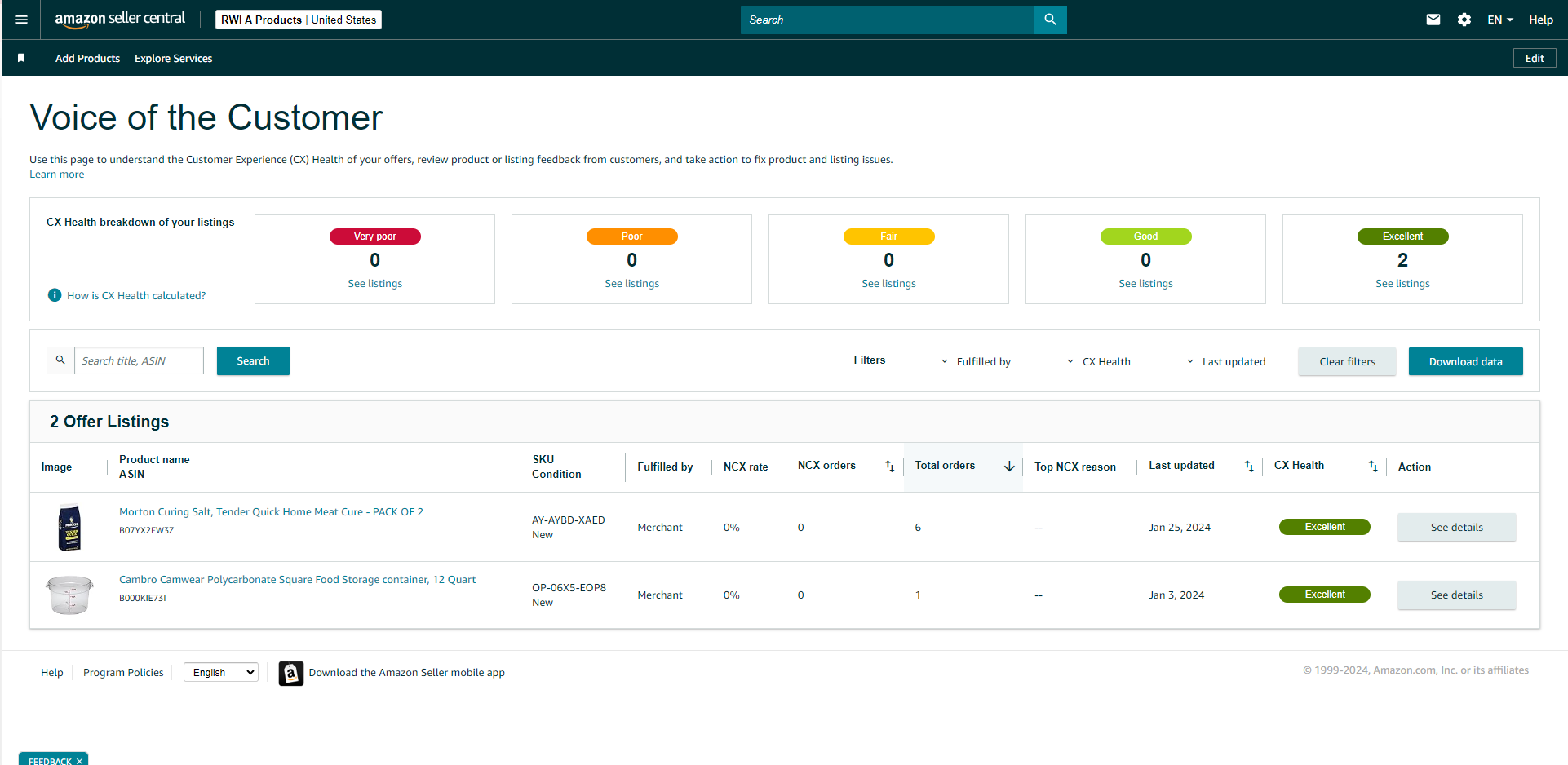
Task: Open How is CX Health calculated link
Action: coord(136,296)
